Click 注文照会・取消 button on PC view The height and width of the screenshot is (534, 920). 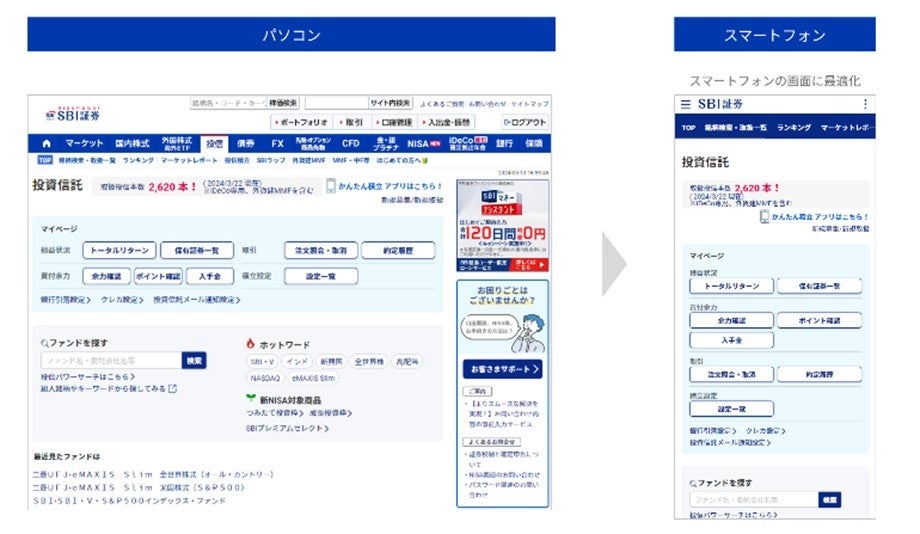[321, 250]
